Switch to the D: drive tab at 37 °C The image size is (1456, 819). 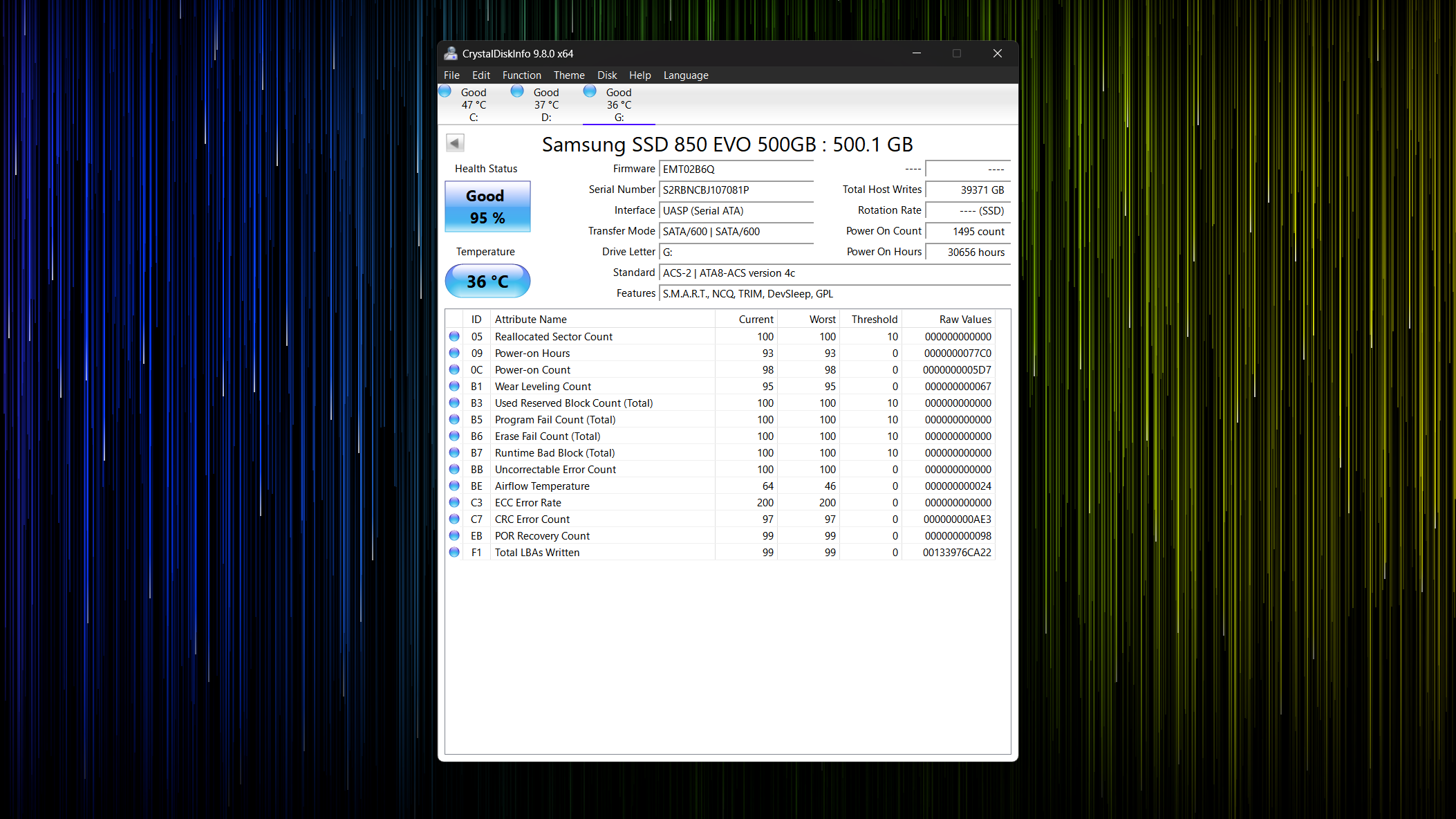tap(546, 104)
